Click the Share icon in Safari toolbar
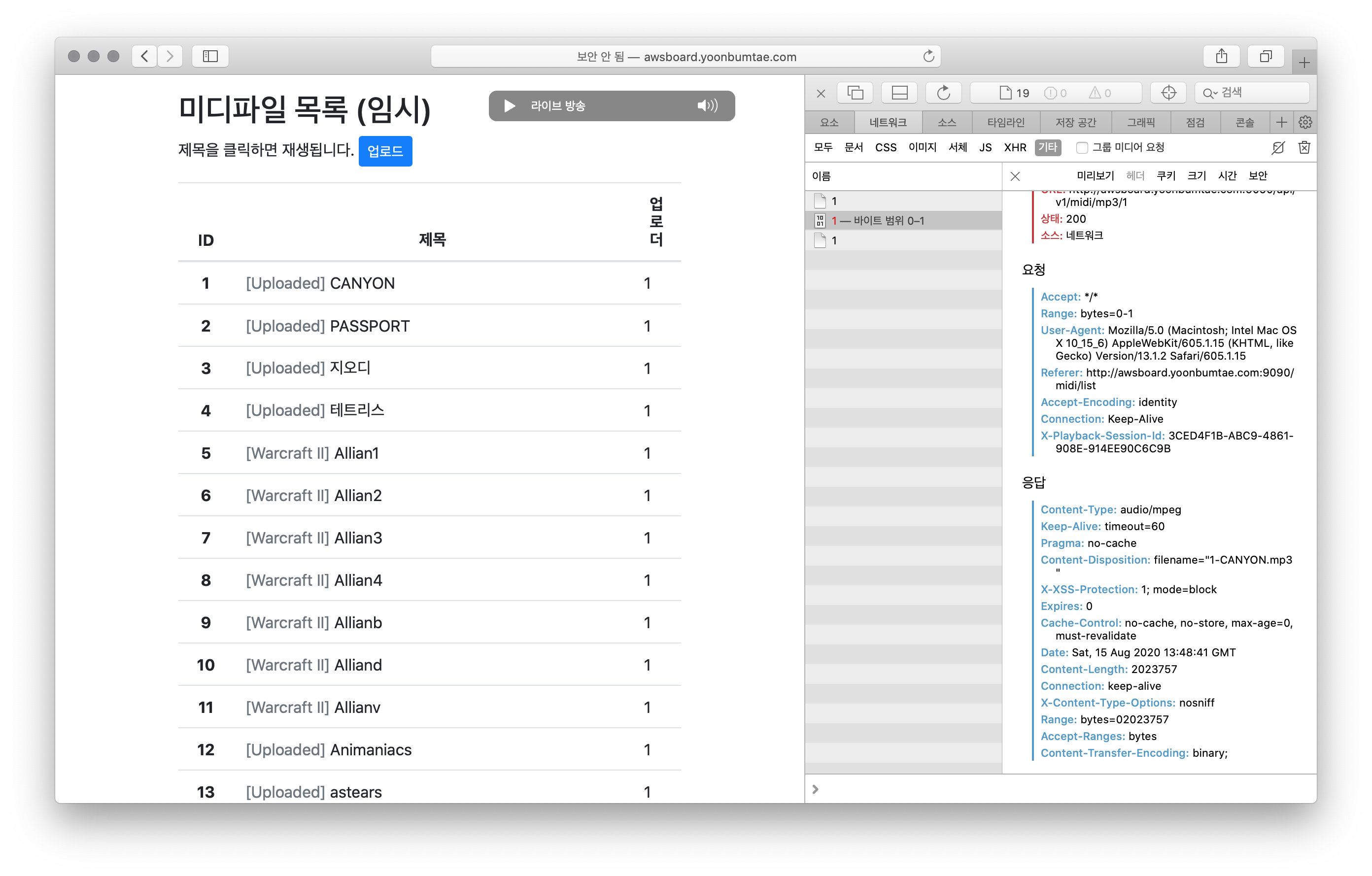This screenshot has width=1372, height=876. pyautogui.click(x=1221, y=56)
